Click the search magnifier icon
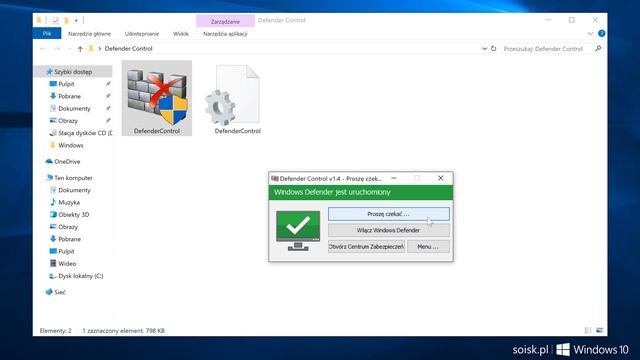The image size is (640, 360). (598, 49)
